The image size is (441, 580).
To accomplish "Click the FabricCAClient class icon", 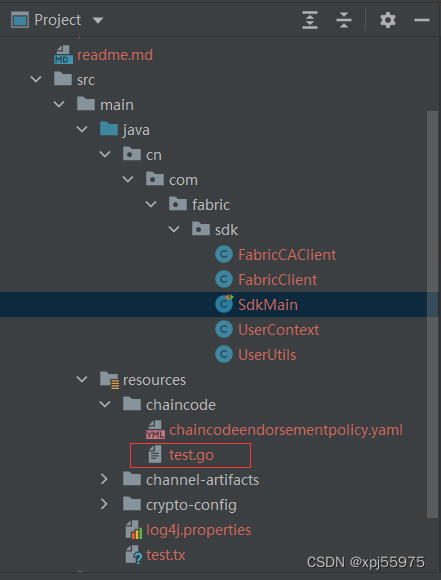I will tap(224, 254).
